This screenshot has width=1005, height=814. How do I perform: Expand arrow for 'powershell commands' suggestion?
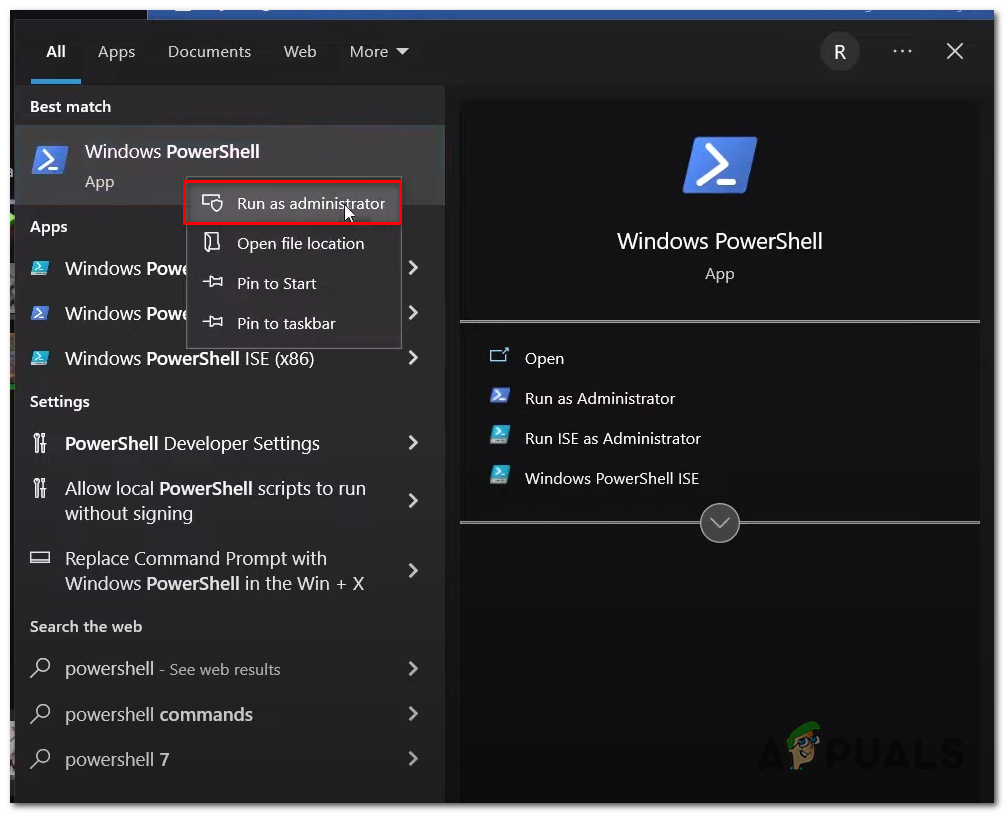pos(413,713)
